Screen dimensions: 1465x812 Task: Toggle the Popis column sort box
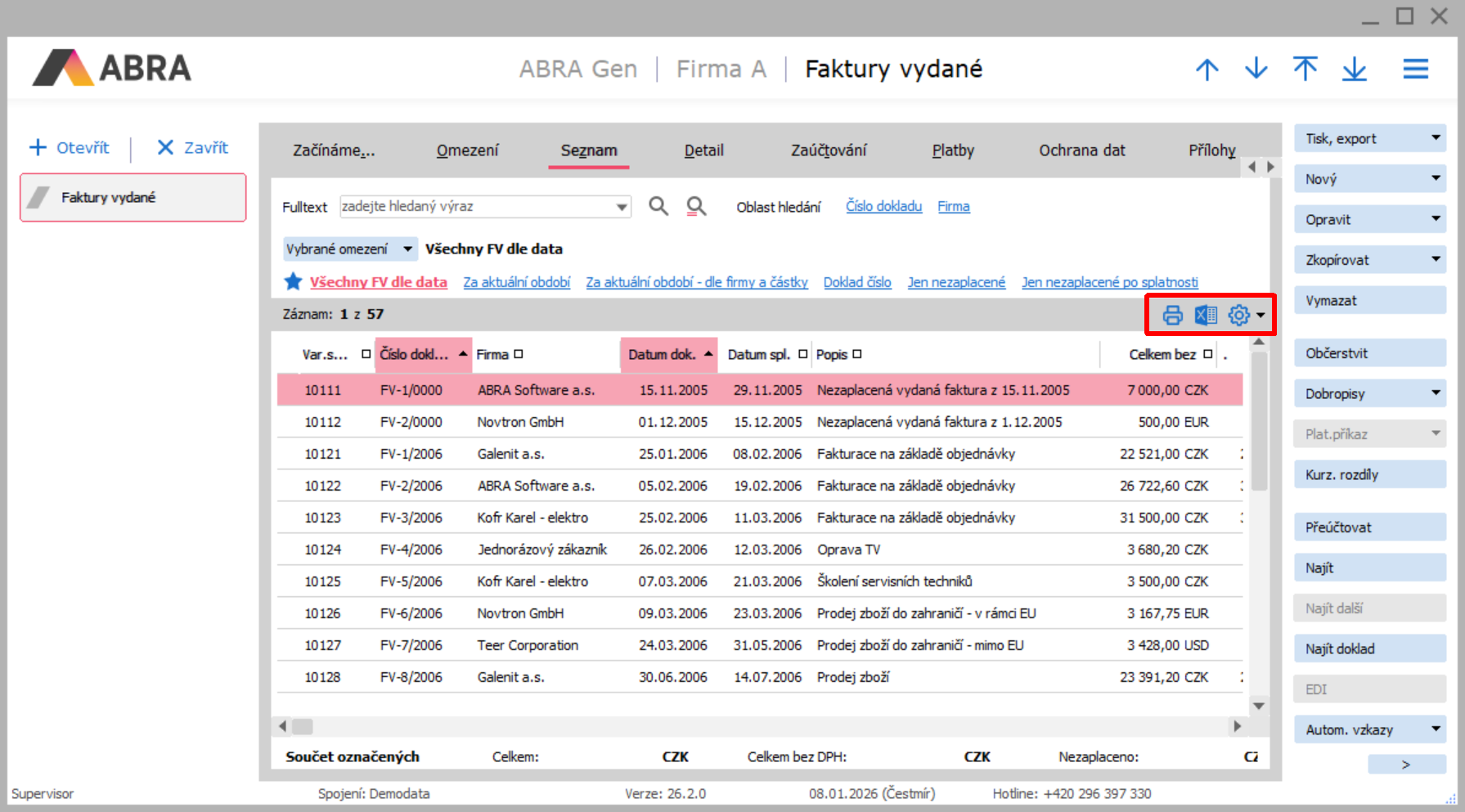point(857,354)
